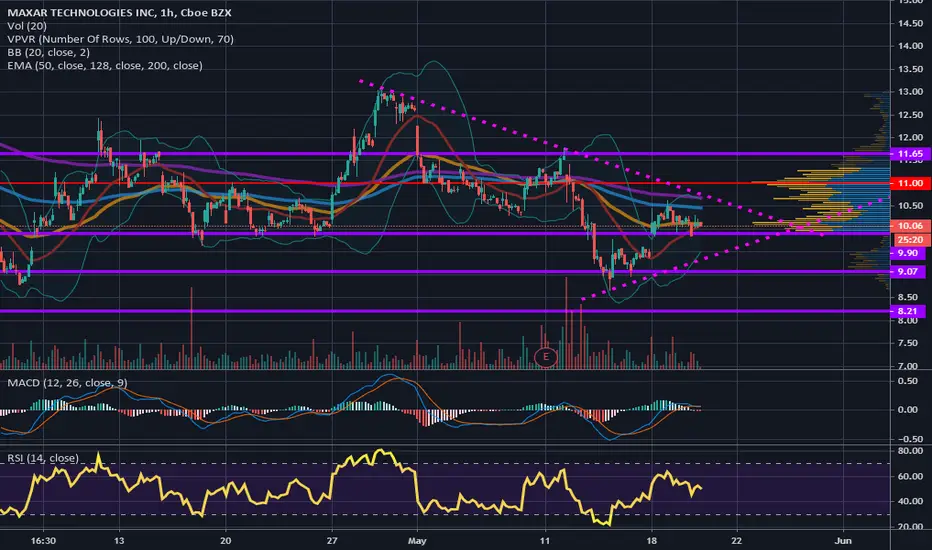The width and height of the screenshot is (932, 550).
Task: Click the 13.00 price scale value
Action: (x=911, y=92)
